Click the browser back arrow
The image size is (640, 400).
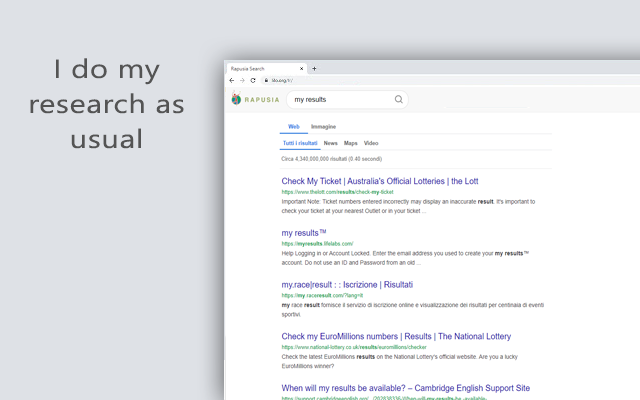[232, 80]
